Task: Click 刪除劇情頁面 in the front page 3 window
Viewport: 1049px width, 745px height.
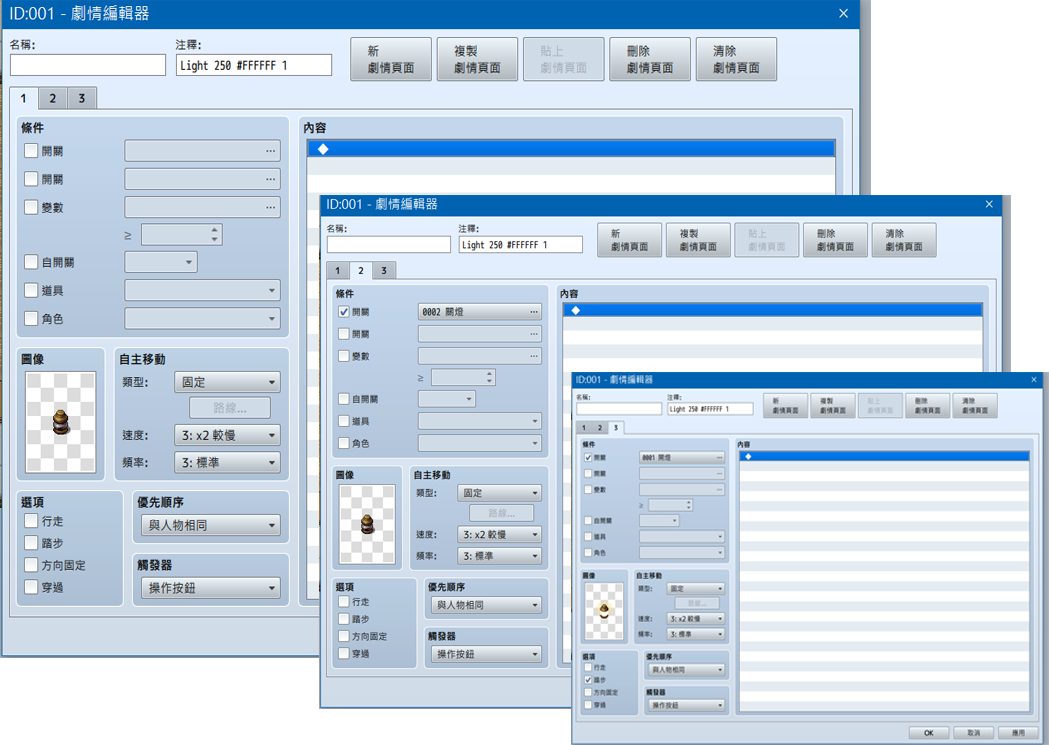Action: click(x=927, y=406)
